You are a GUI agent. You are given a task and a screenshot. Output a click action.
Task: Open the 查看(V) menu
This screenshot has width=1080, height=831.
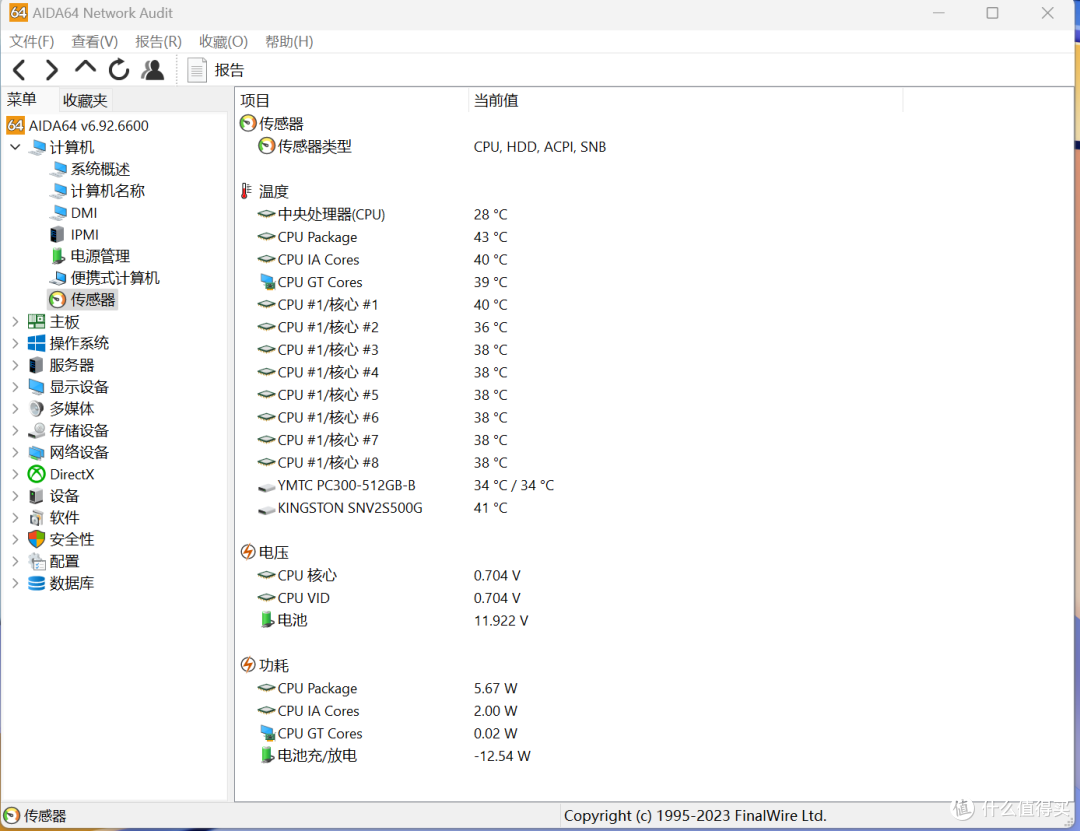[x=94, y=41]
